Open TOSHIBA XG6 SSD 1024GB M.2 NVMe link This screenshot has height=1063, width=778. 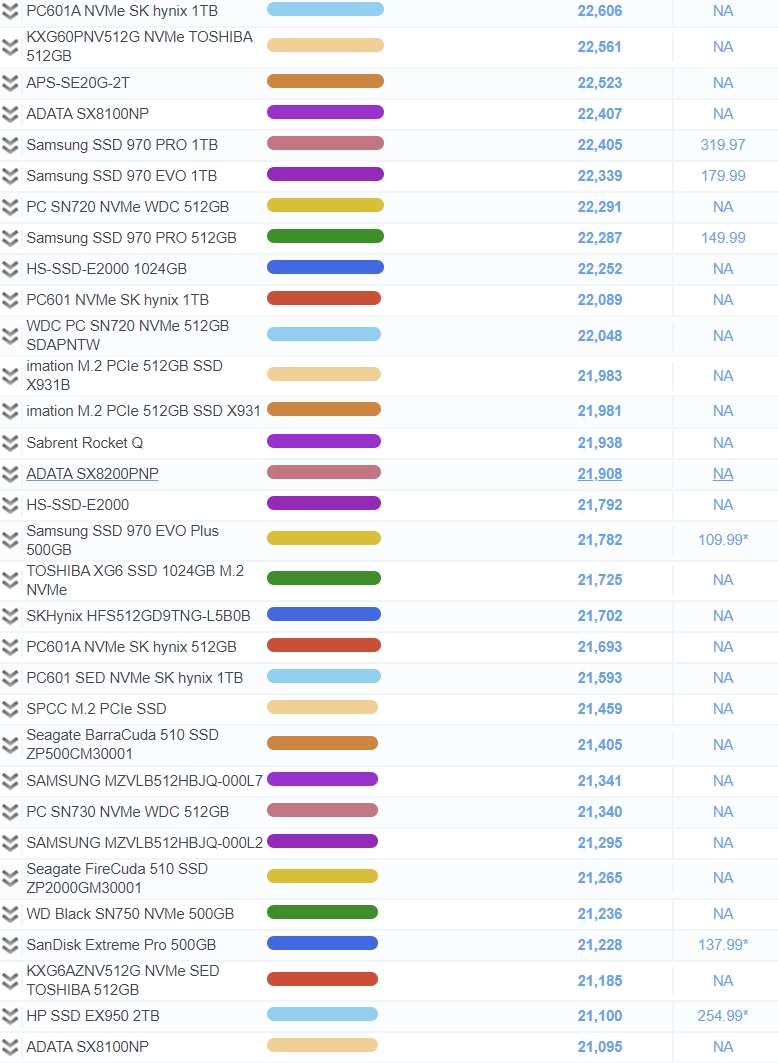(135, 580)
